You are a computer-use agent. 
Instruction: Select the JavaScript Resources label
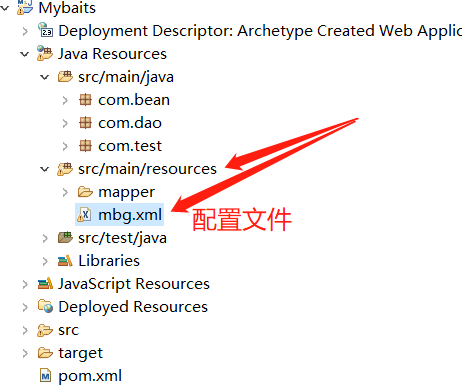134,284
